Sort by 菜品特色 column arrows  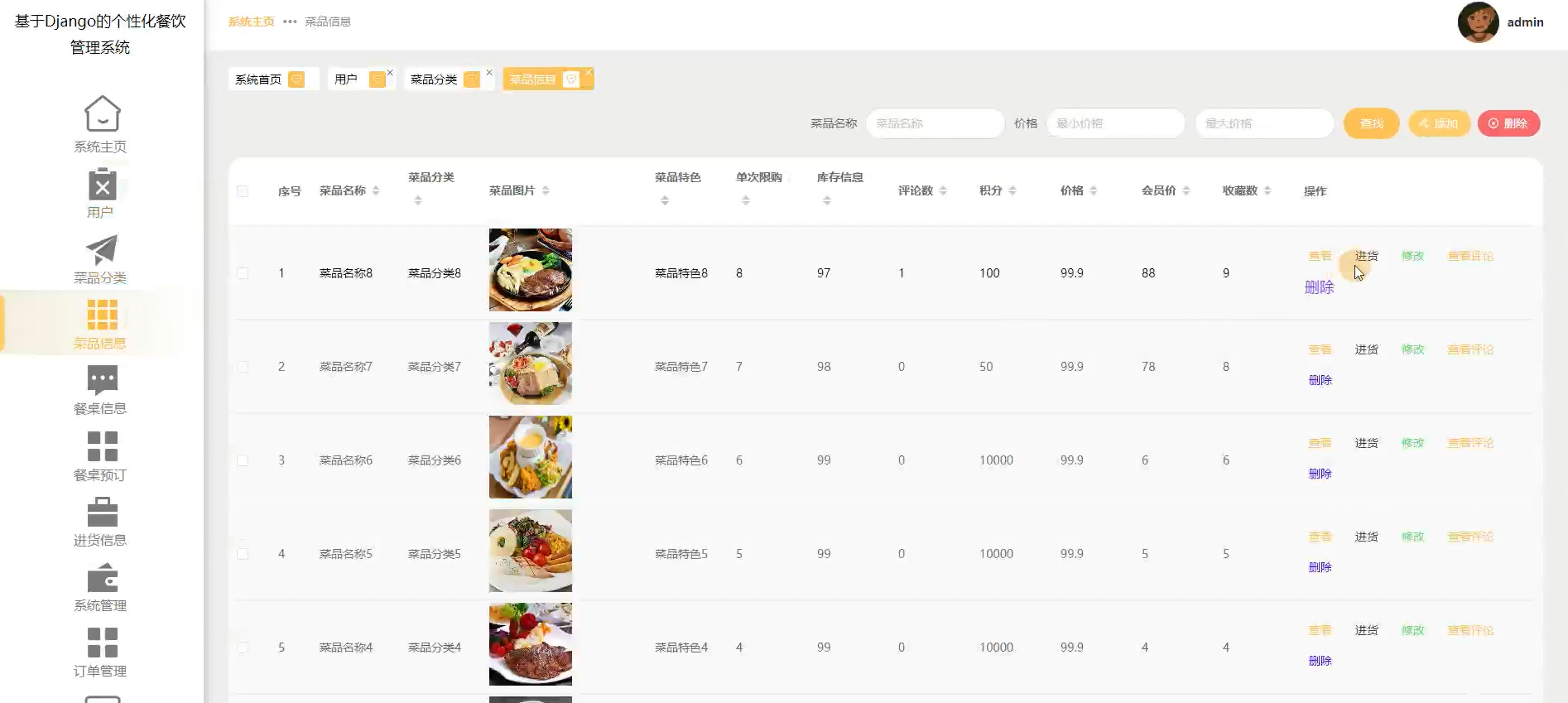pos(665,200)
